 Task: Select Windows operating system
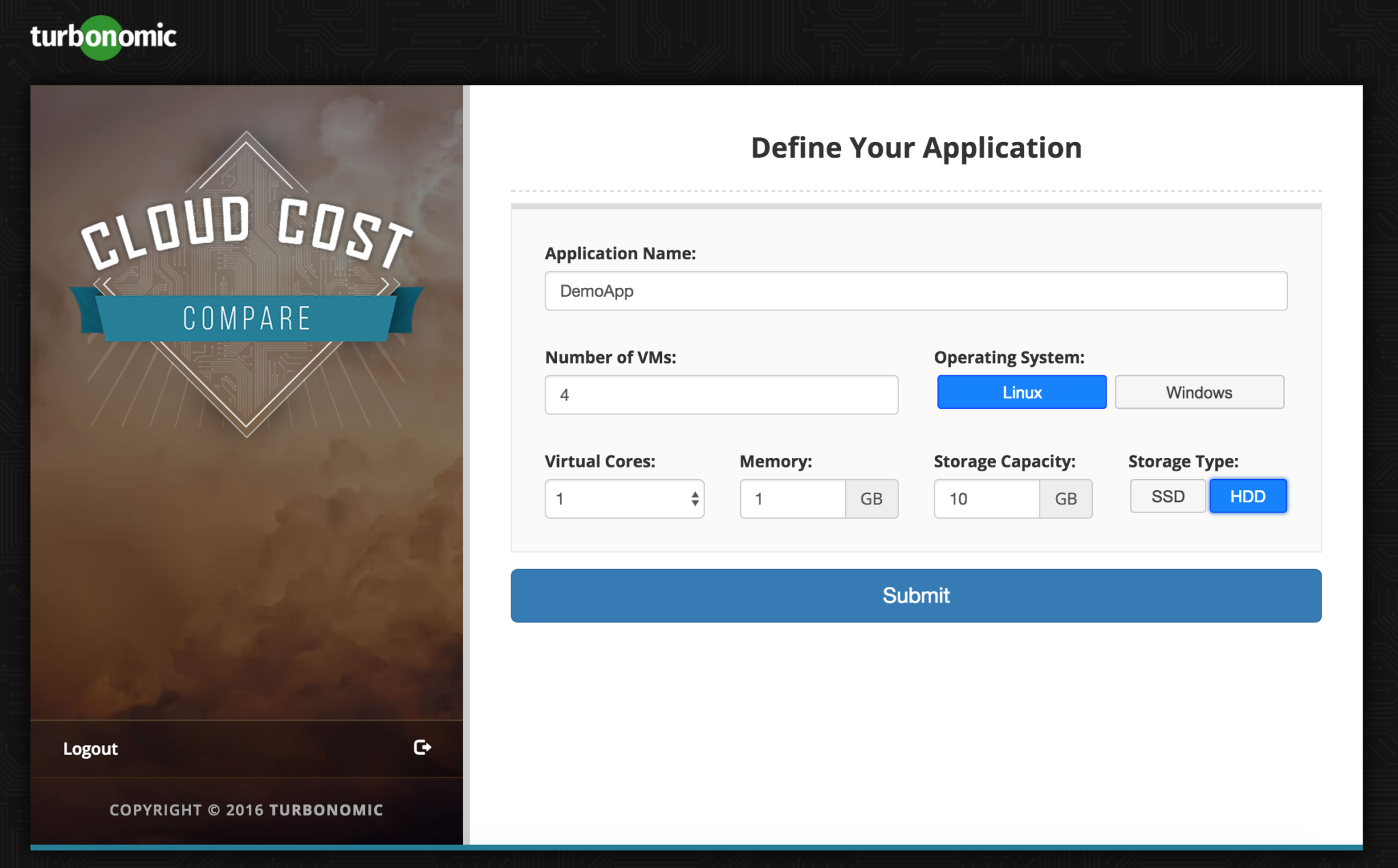1199,392
